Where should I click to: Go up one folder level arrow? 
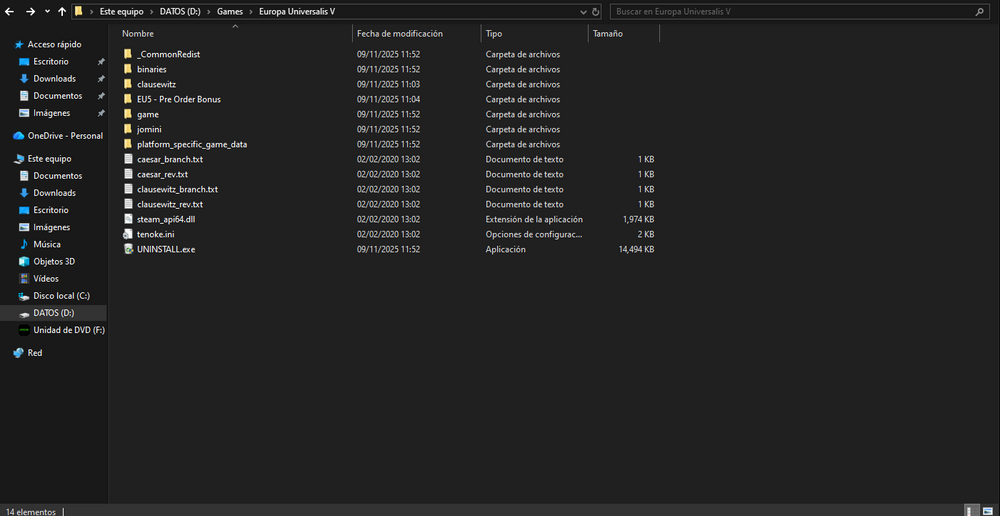[62, 12]
